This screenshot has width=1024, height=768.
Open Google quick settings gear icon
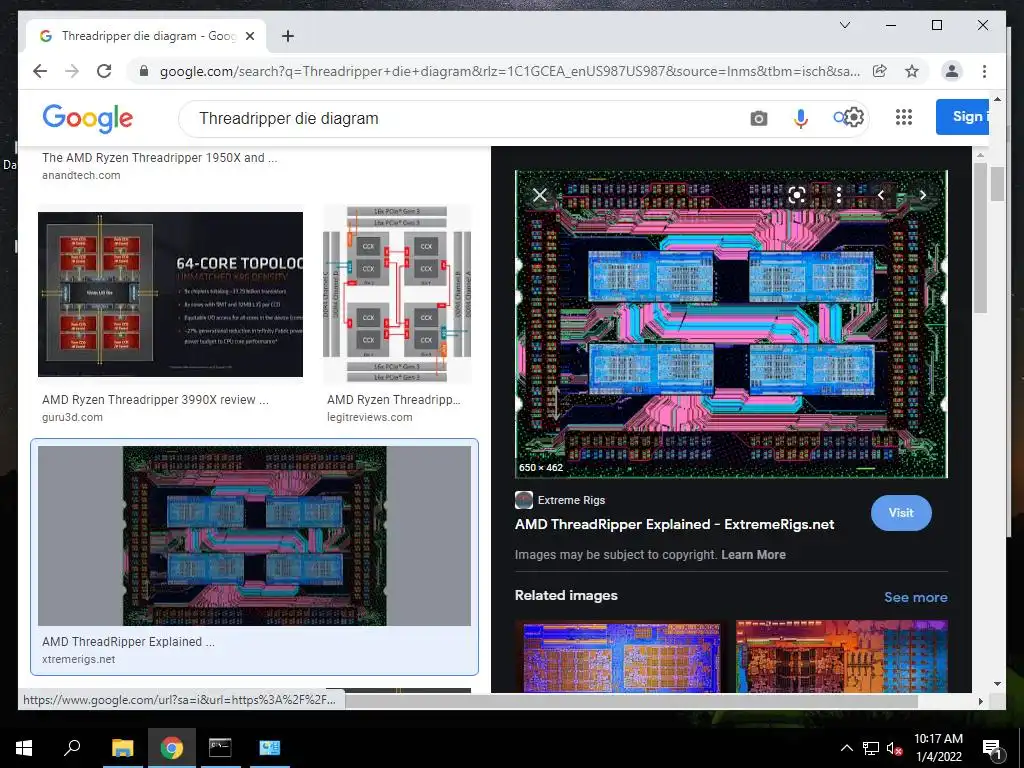(x=853, y=118)
